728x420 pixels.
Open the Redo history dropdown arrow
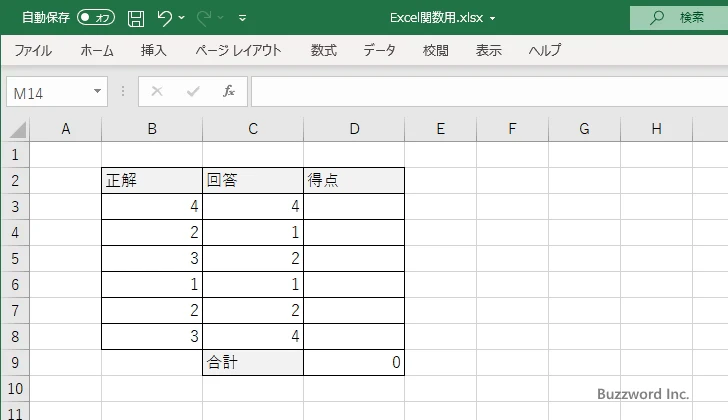point(221,18)
